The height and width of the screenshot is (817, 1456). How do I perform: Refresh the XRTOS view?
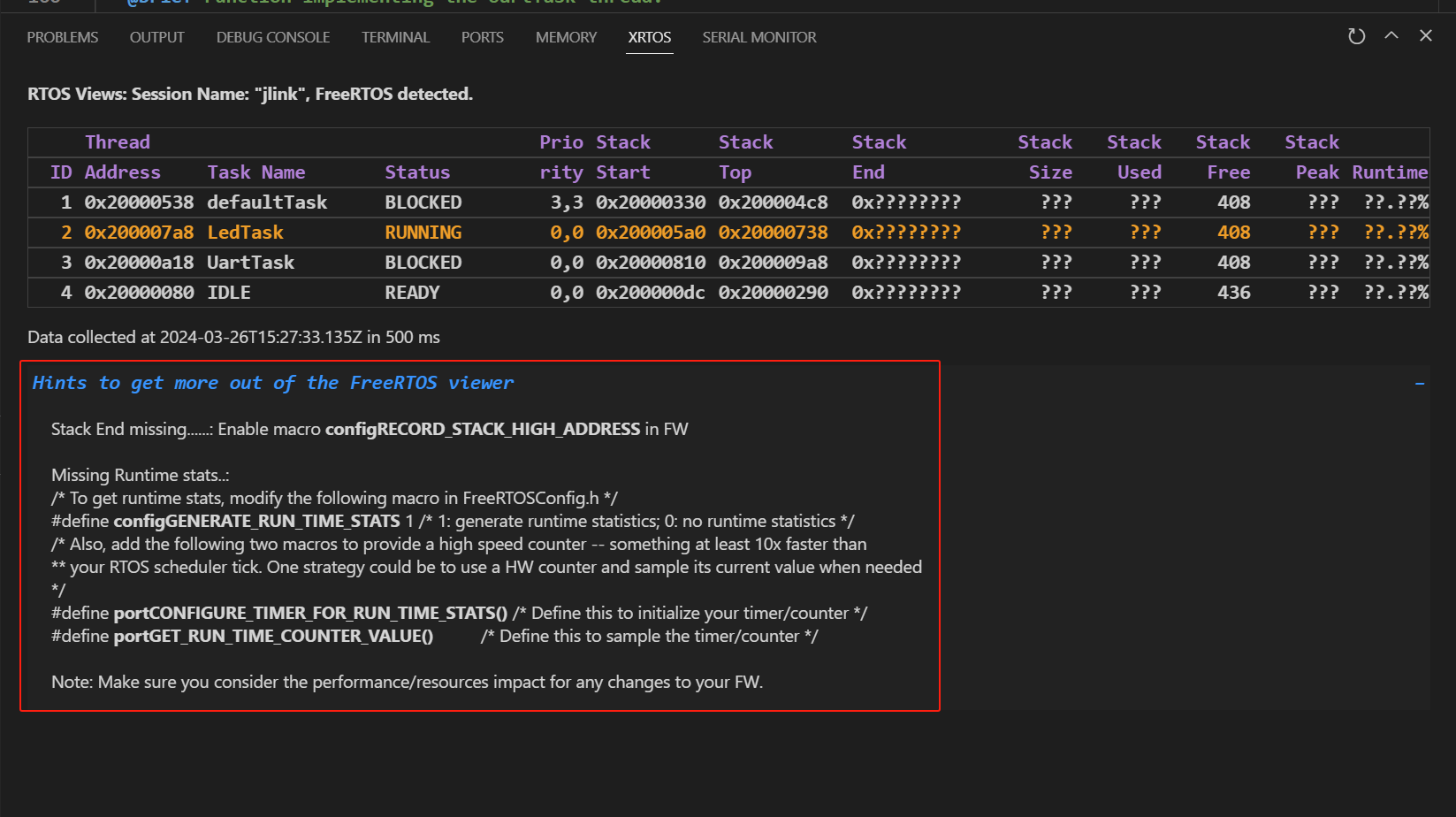pos(1356,36)
